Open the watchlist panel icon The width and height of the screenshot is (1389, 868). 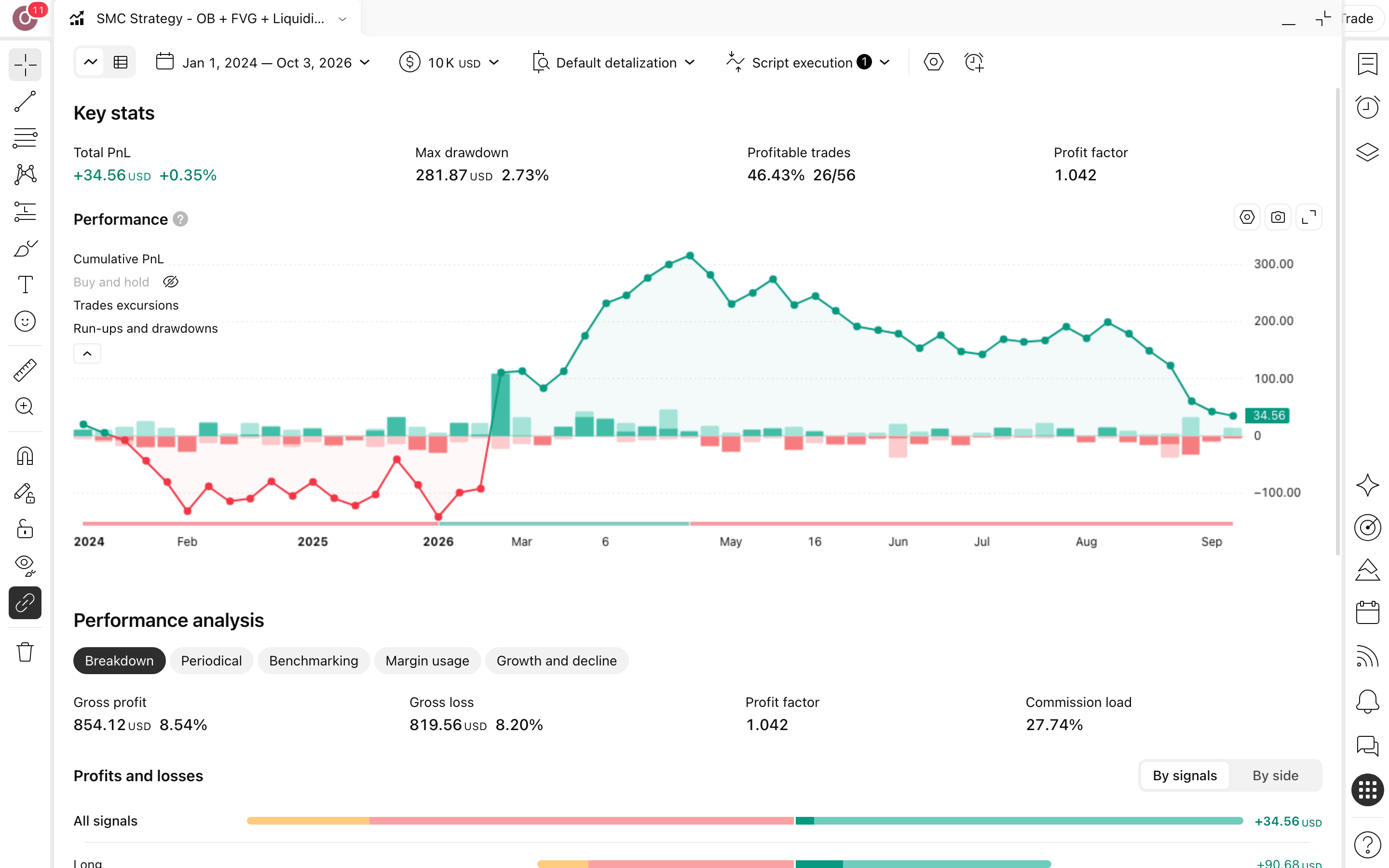pyautogui.click(x=1367, y=64)
